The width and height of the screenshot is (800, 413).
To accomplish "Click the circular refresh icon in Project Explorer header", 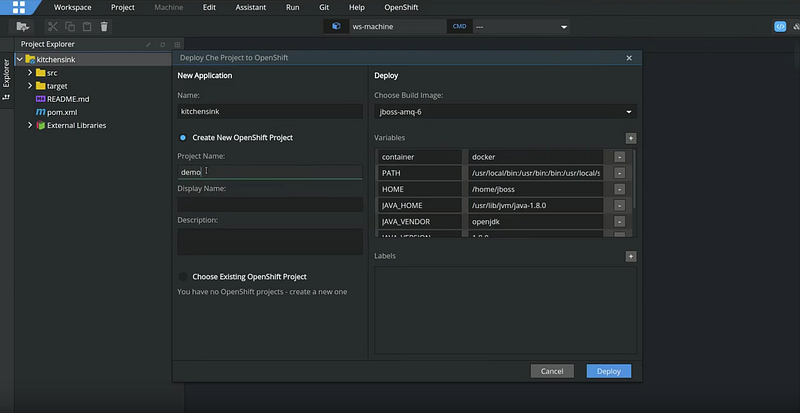I will 163,44.
